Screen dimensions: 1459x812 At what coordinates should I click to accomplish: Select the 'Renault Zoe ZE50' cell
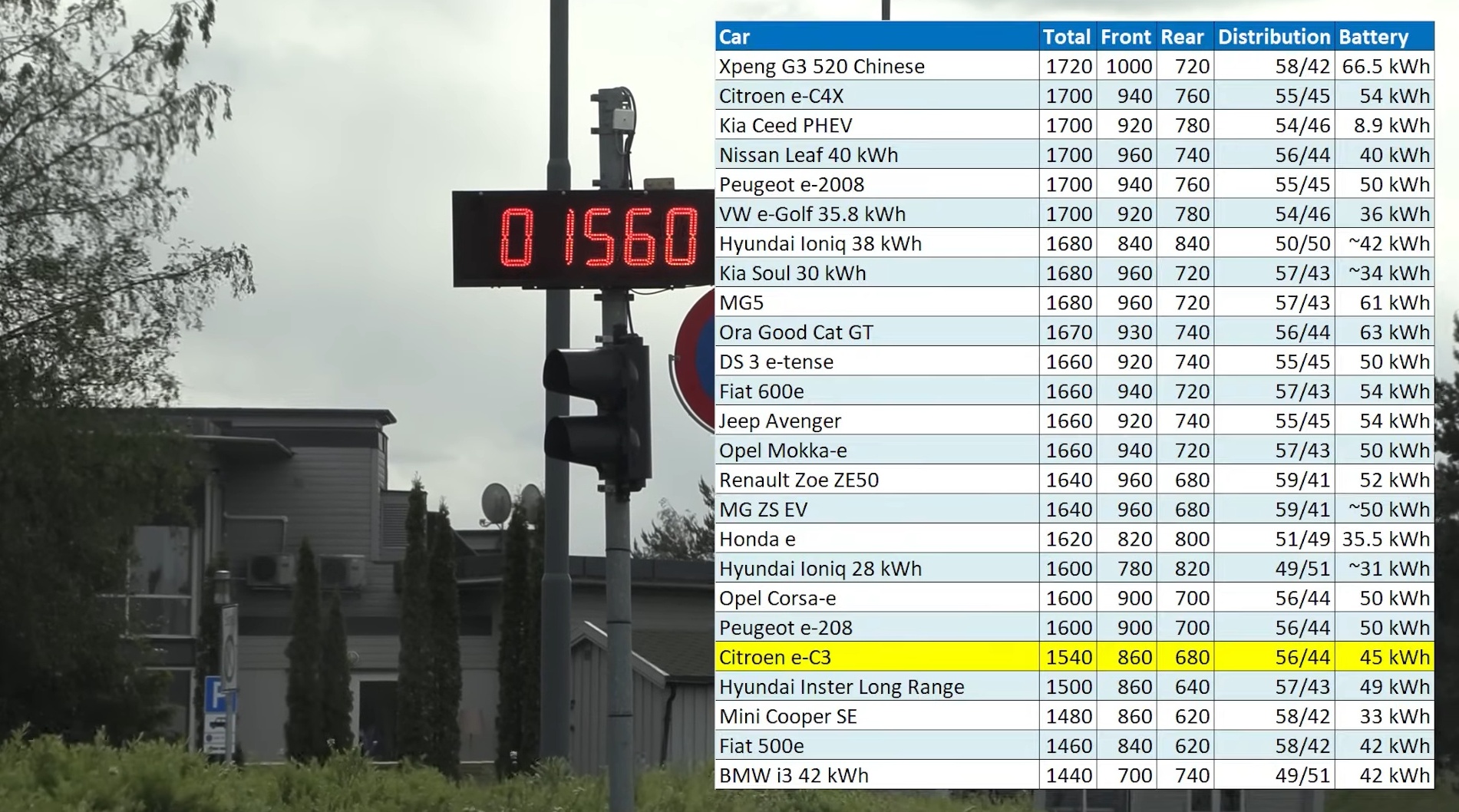click(877, 480)
